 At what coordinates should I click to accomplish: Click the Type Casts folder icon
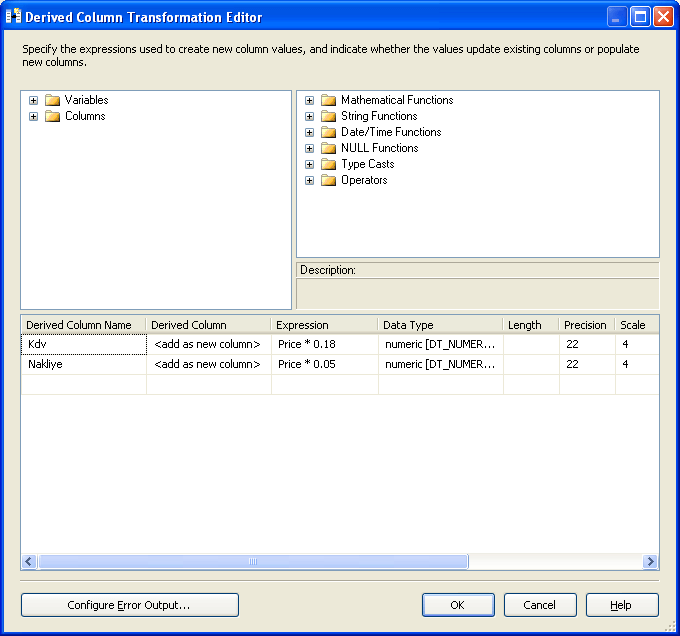coord(328,165)
